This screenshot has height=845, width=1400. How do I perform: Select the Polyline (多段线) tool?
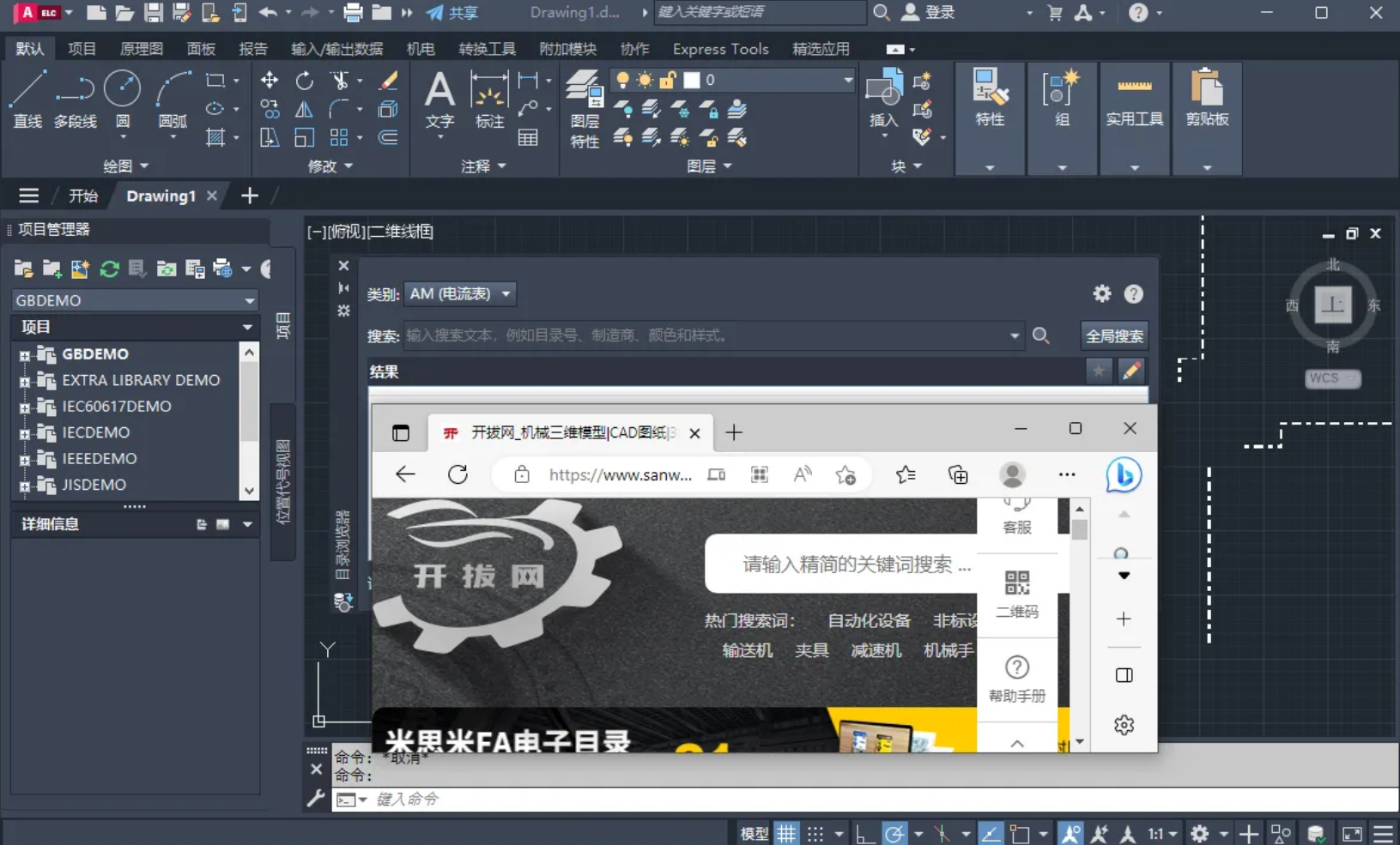pos(76,99)
